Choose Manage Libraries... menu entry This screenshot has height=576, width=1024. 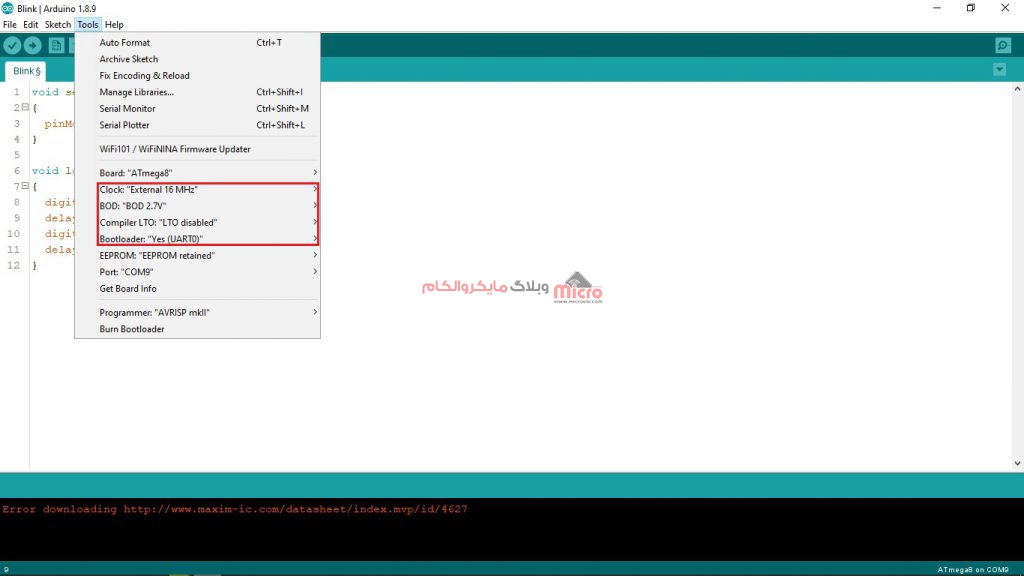136,92
